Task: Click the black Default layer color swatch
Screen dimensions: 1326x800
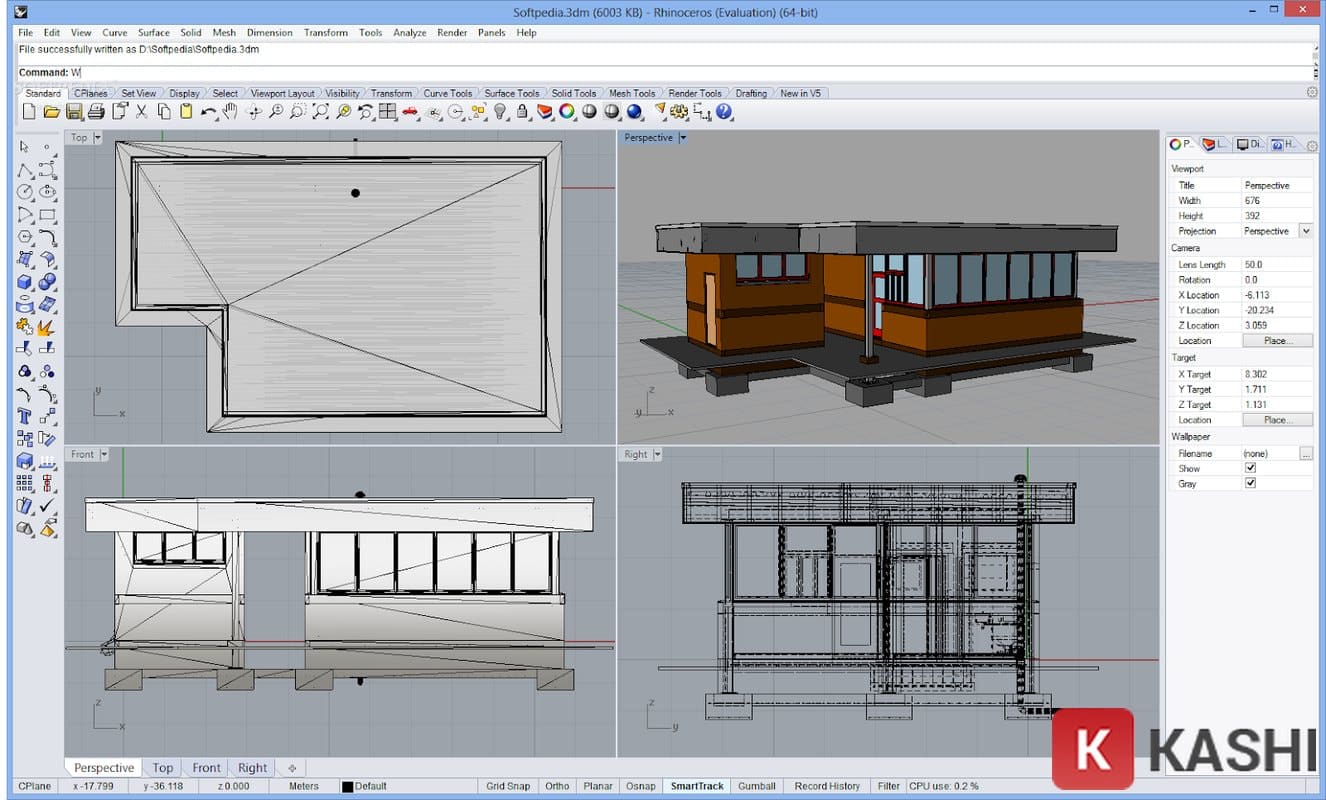Action: (x=348, y=787)
